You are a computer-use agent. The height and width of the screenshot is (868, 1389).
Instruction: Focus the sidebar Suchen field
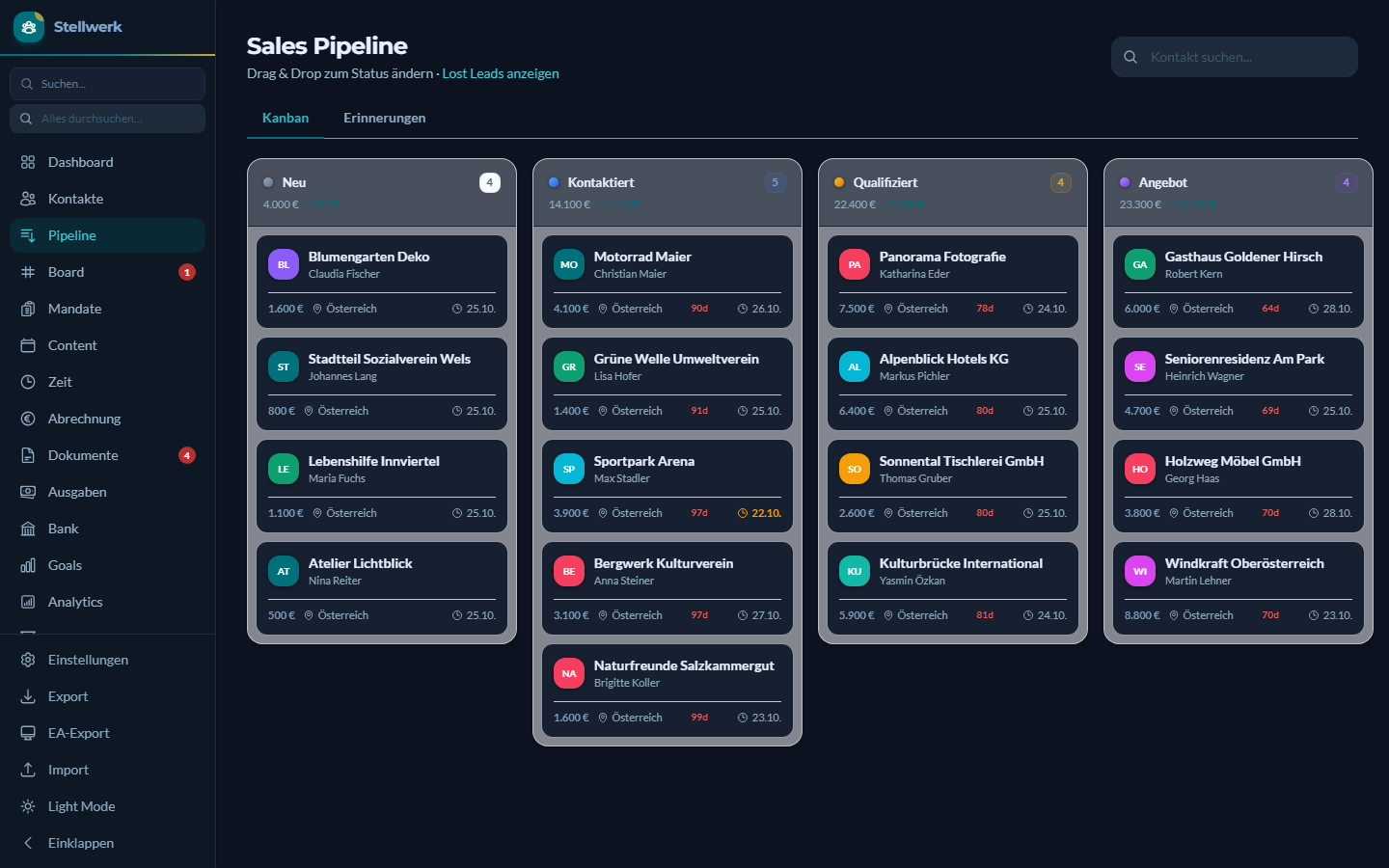tap(107, 84)
